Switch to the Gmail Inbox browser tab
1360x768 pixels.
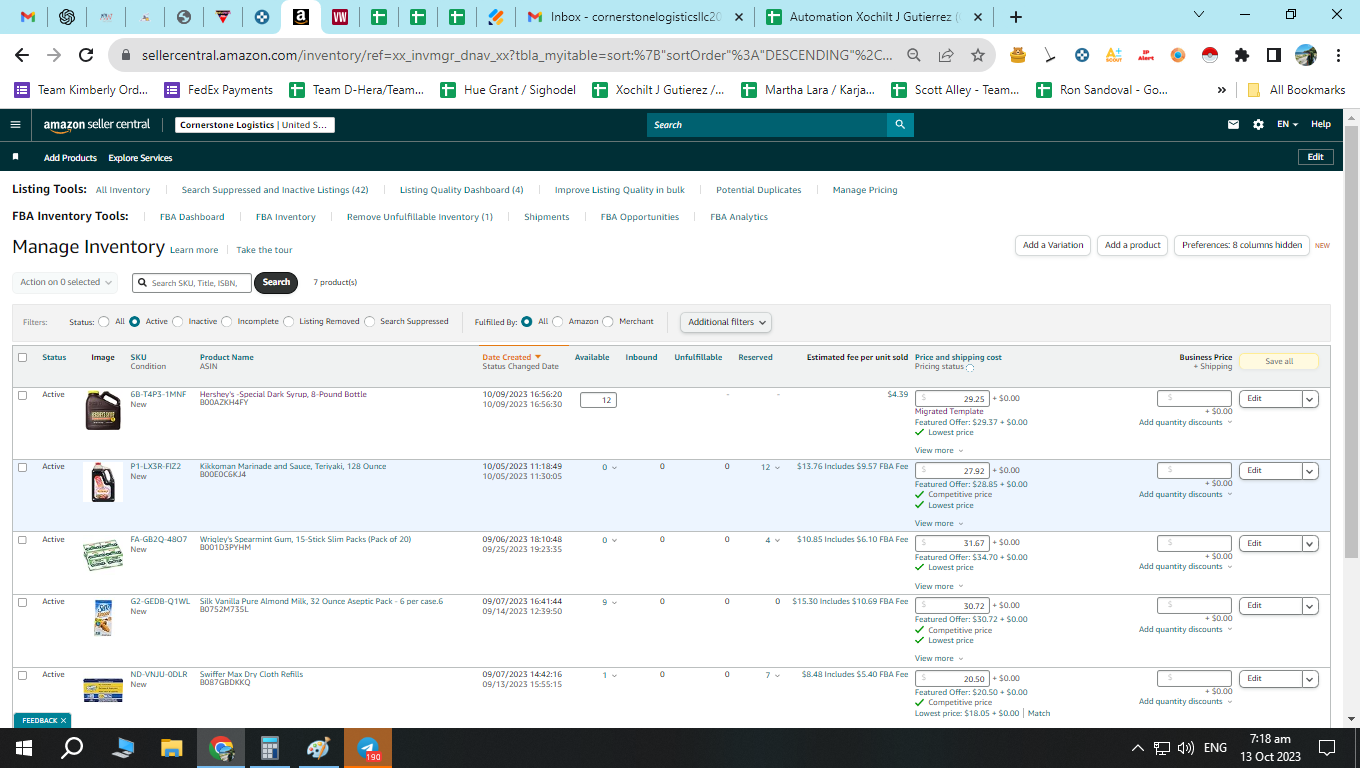634,17
